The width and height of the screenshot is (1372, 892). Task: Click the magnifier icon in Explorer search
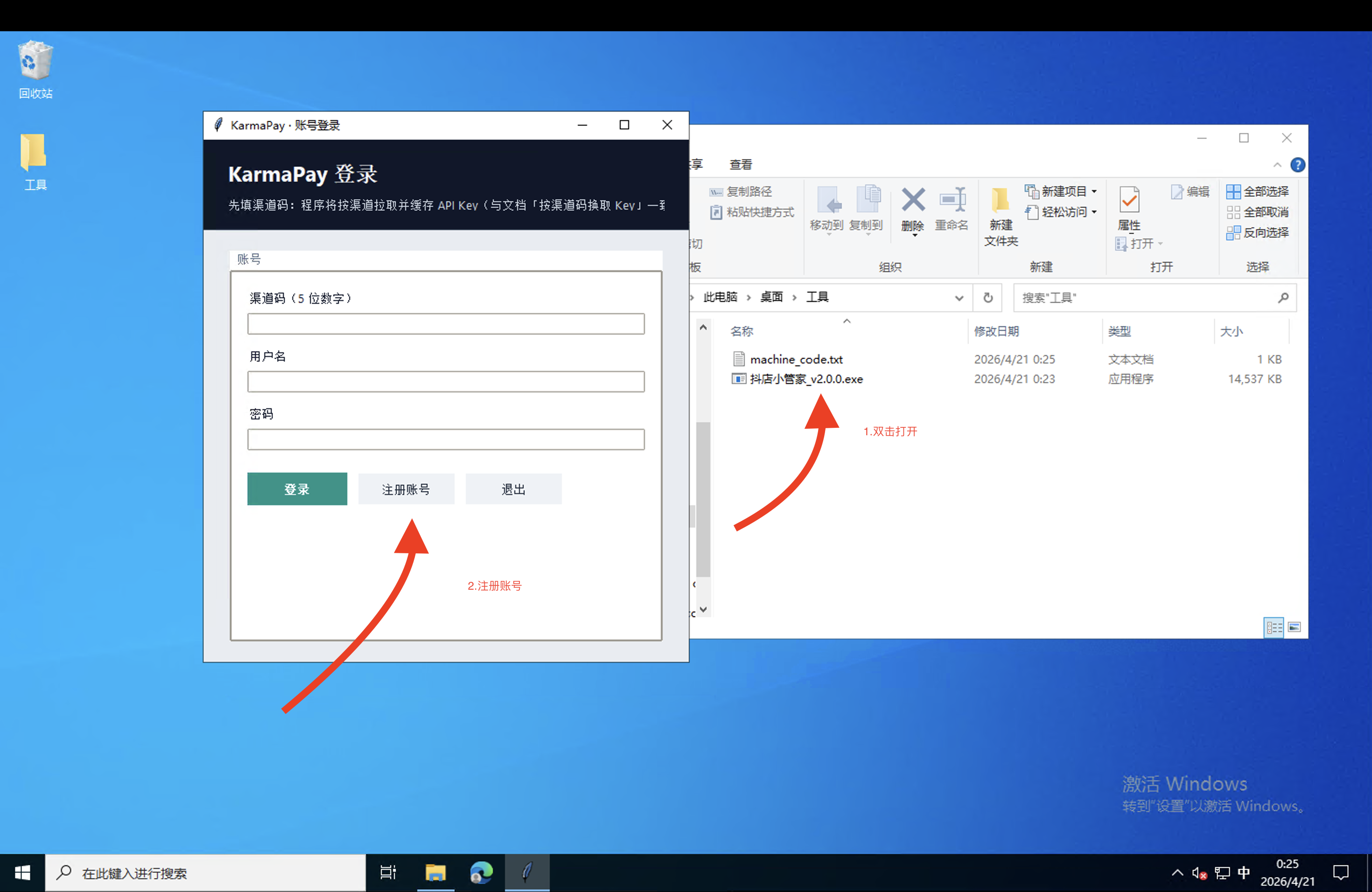pos(1283,298)
